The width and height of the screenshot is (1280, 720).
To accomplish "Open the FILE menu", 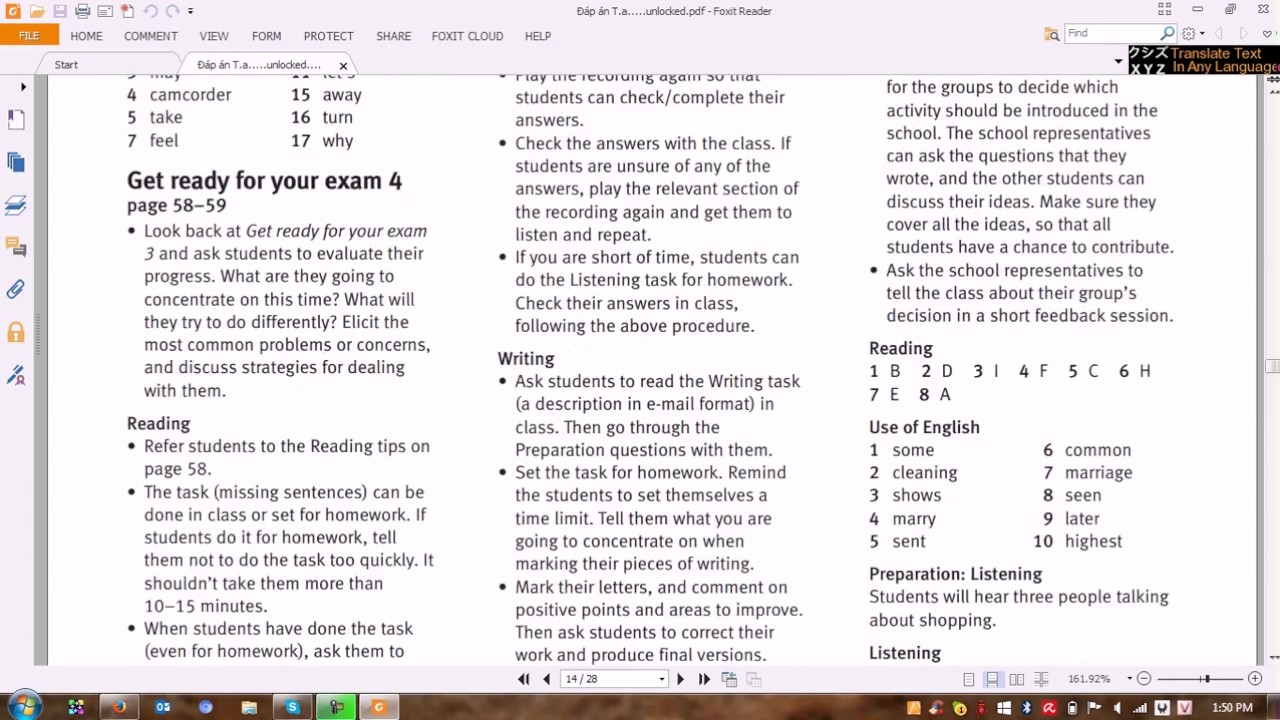I will pyautogui.click(x=29, y=35).
